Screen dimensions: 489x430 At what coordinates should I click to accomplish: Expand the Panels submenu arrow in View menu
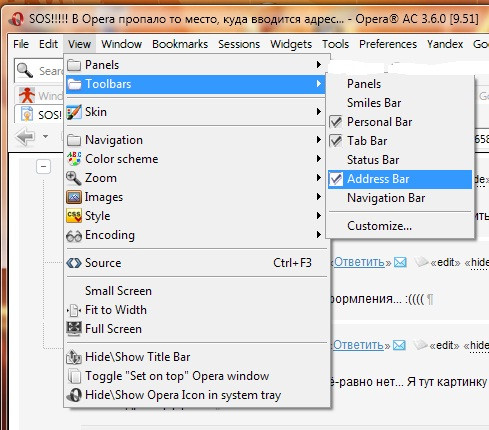[319, 65]
